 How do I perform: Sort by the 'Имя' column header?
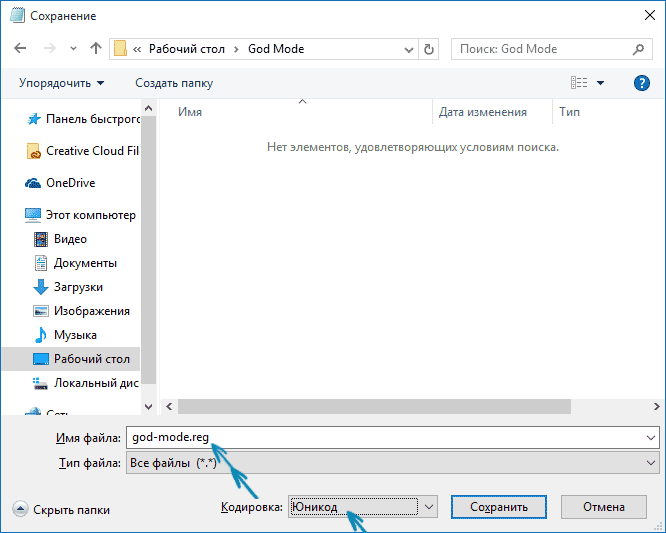(190, 112)
